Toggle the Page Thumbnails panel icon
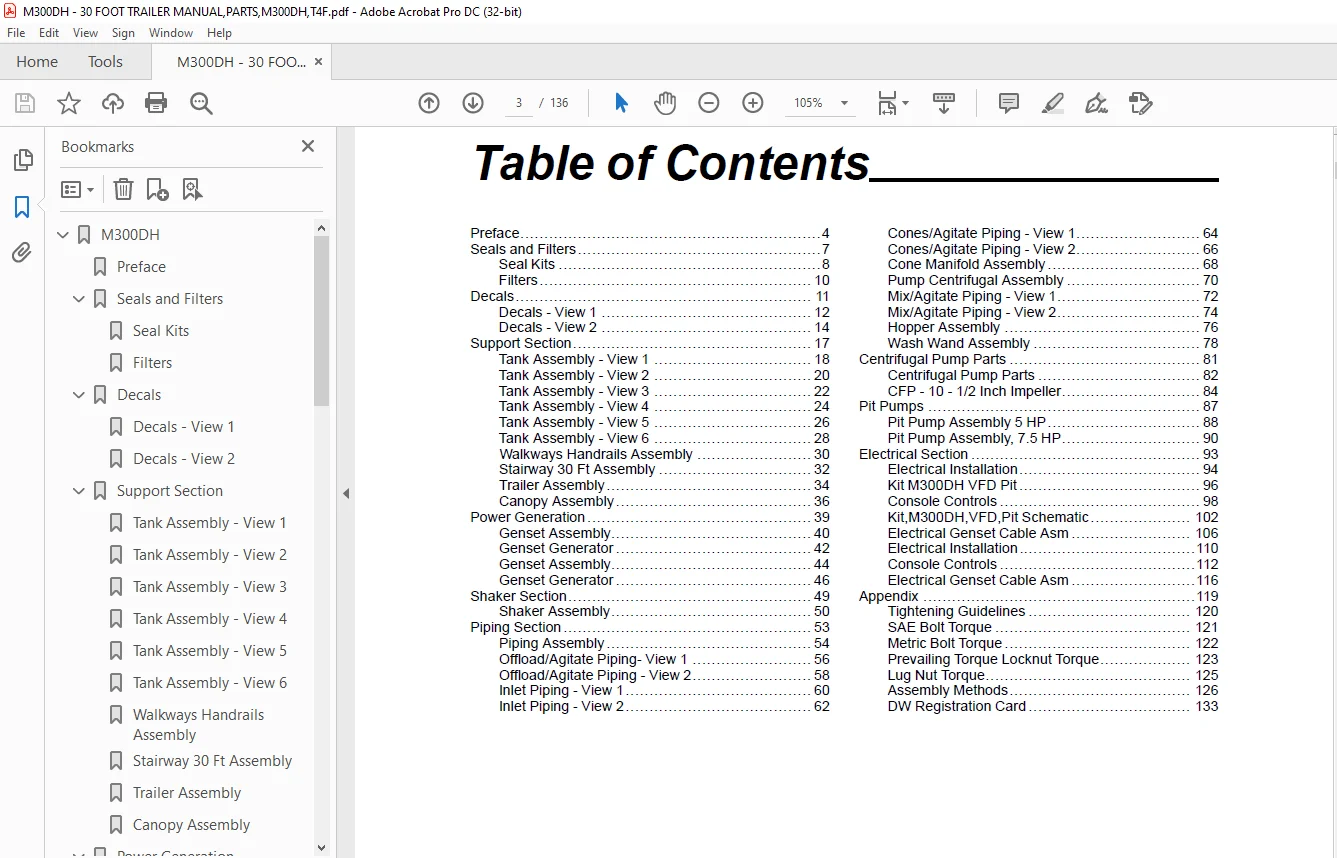Screen dimensions: 1337x858 click(22, 160)
